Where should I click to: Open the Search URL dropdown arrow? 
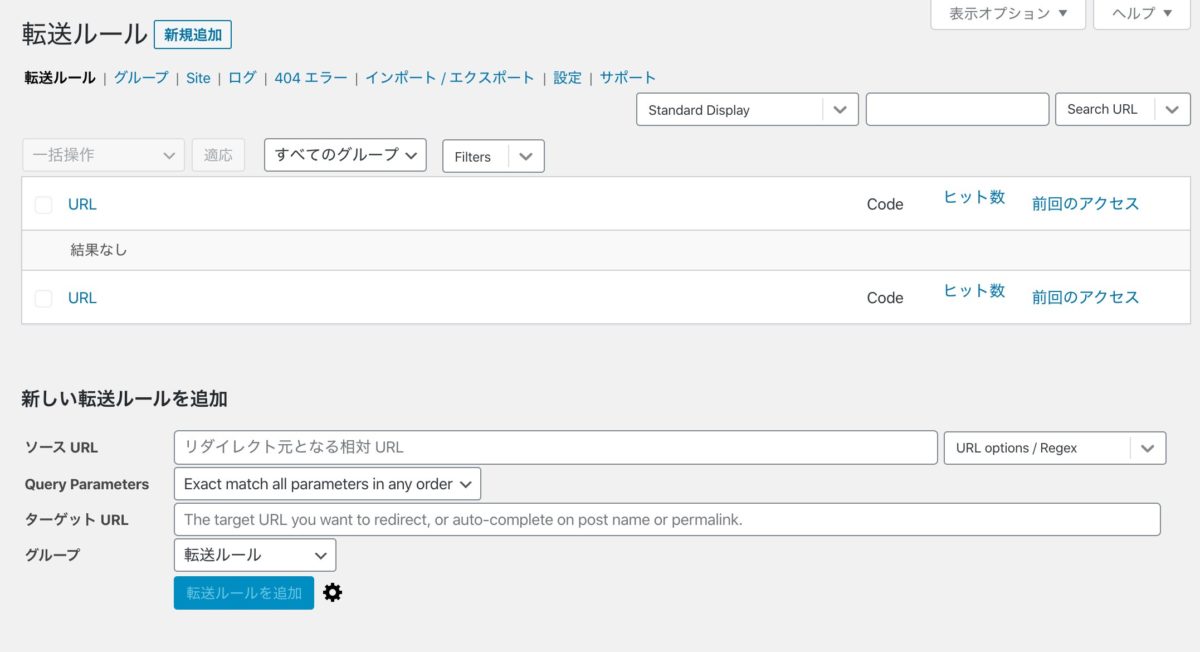(x=1172, y=110)
